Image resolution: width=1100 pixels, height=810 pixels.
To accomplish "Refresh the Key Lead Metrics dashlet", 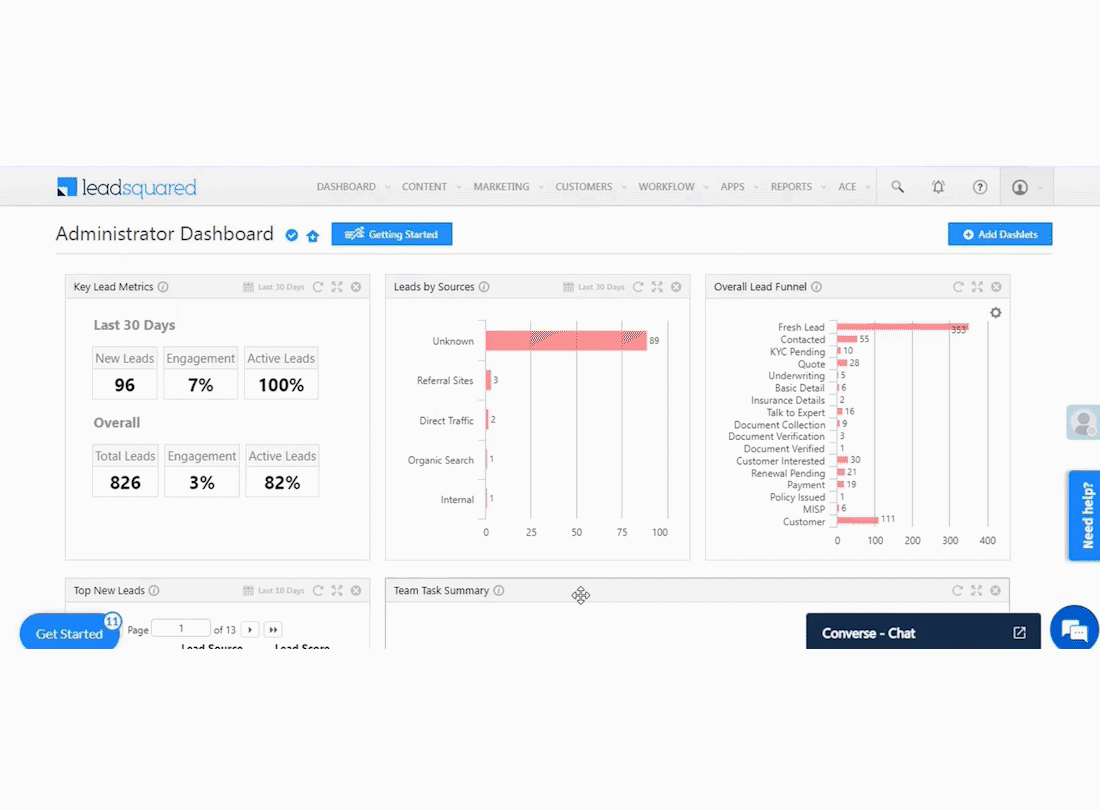I will (x=318, y=287).
